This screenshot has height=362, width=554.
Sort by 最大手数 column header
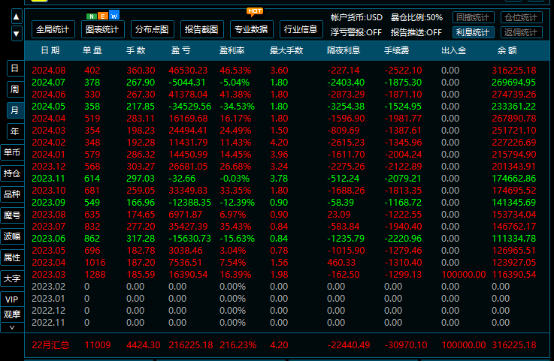click(x=287, y=51)
